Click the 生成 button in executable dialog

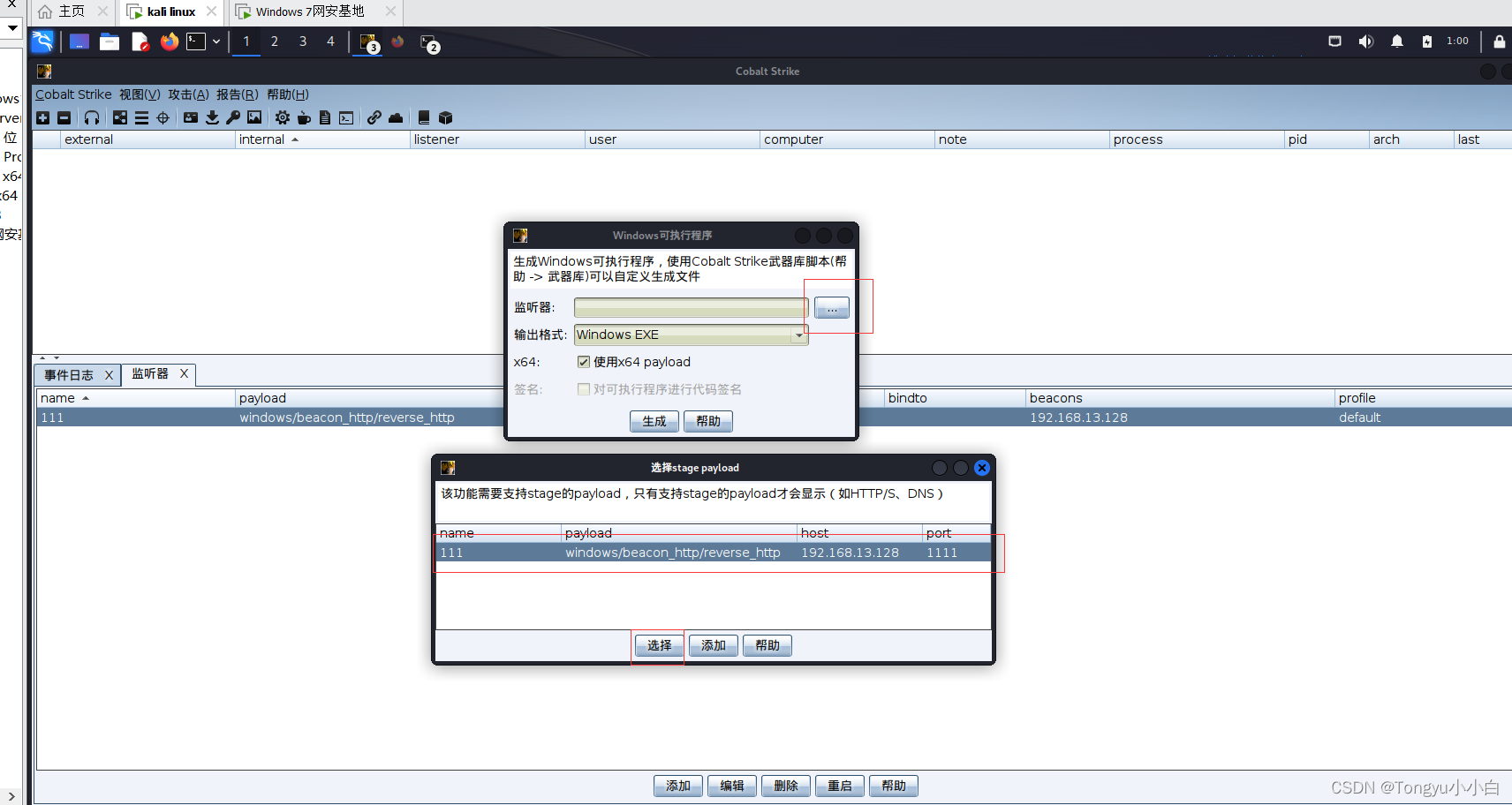[654, 422]
